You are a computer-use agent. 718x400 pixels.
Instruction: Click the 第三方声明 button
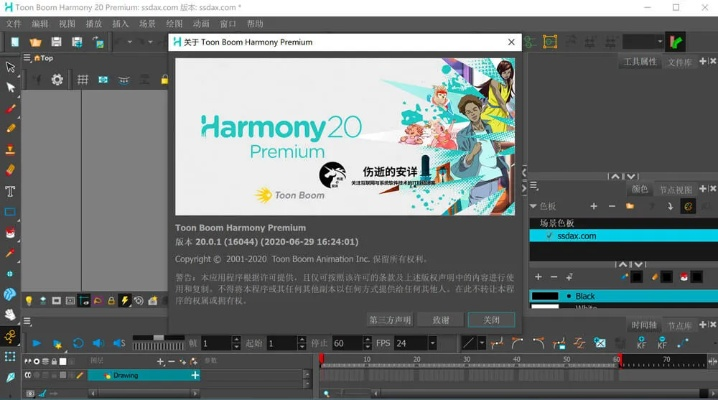[390, 320]
